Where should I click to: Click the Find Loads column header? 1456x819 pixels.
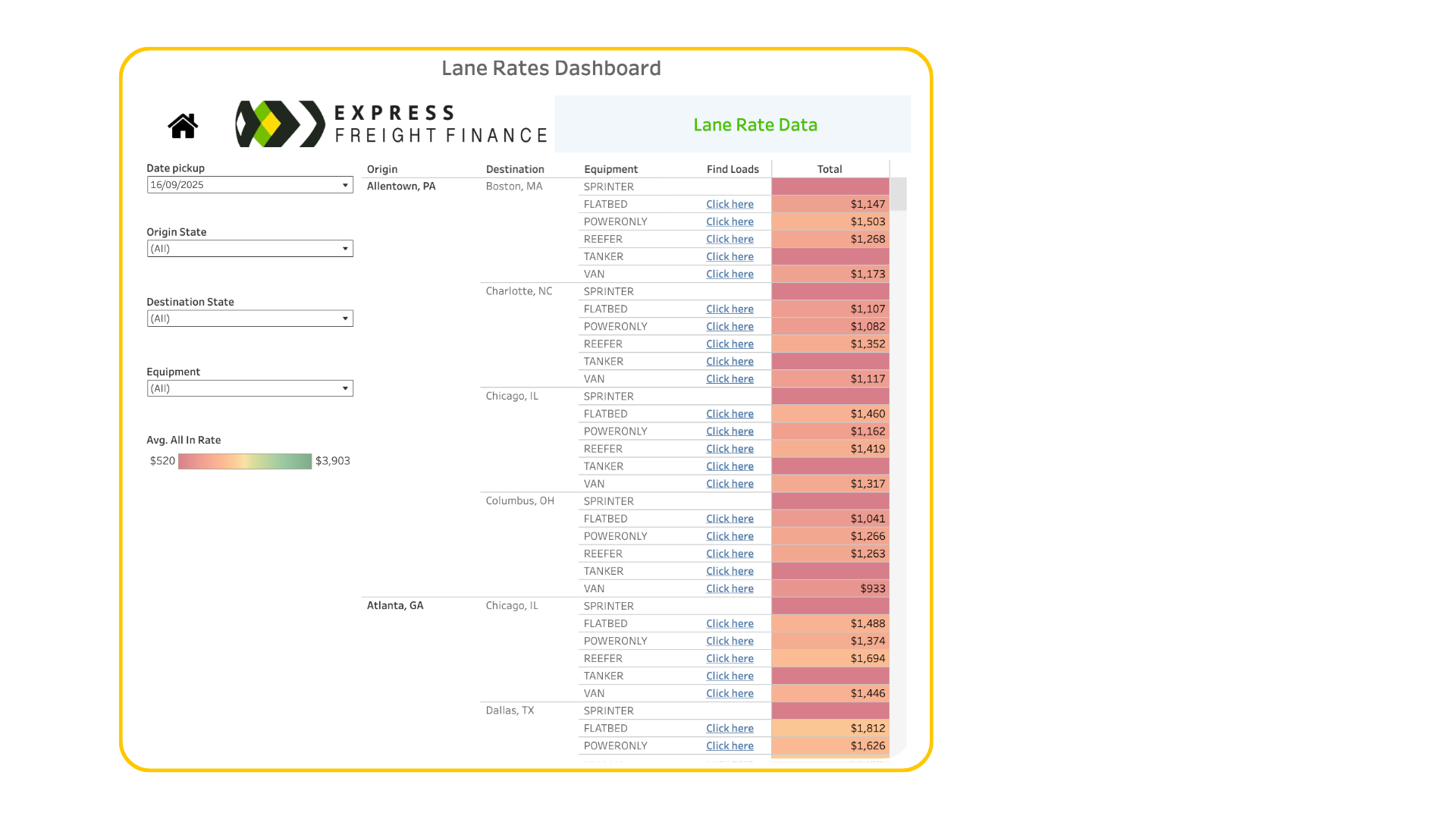pyautogui.click(x=733, y=169)
